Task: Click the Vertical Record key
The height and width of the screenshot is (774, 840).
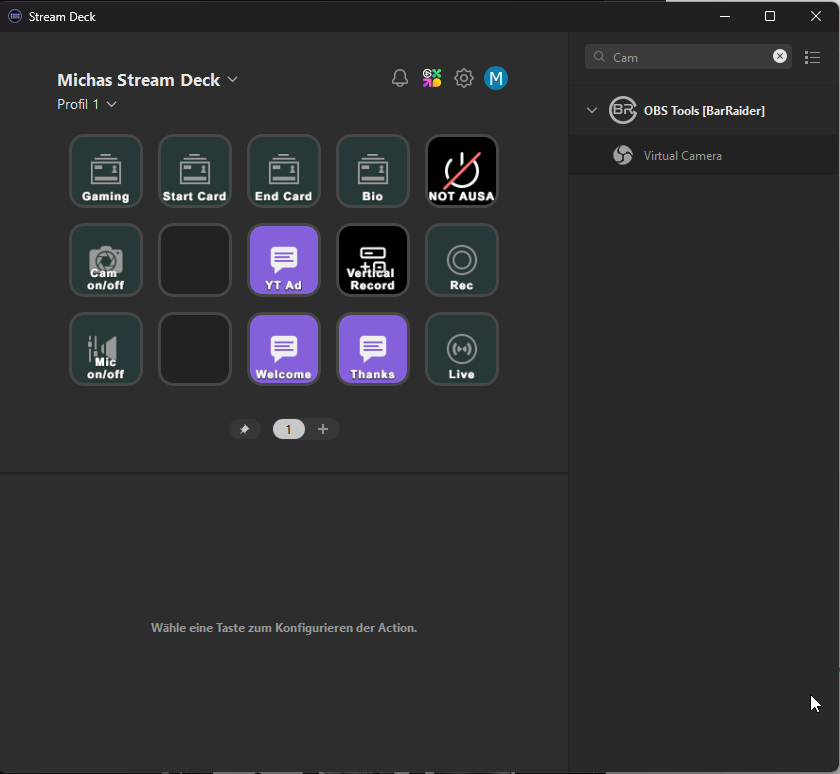Action: 372,260
